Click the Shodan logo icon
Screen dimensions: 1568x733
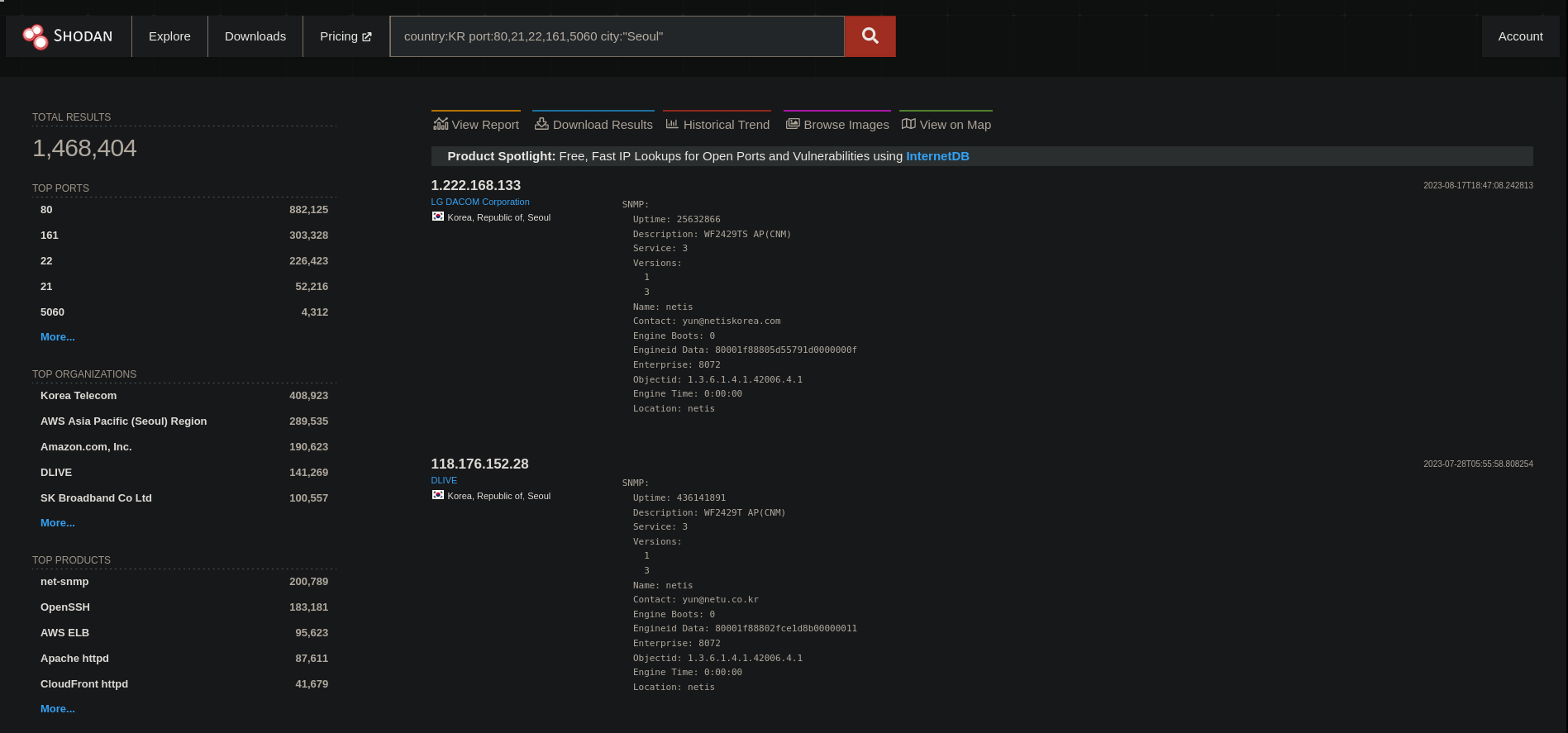coord(35,36)
